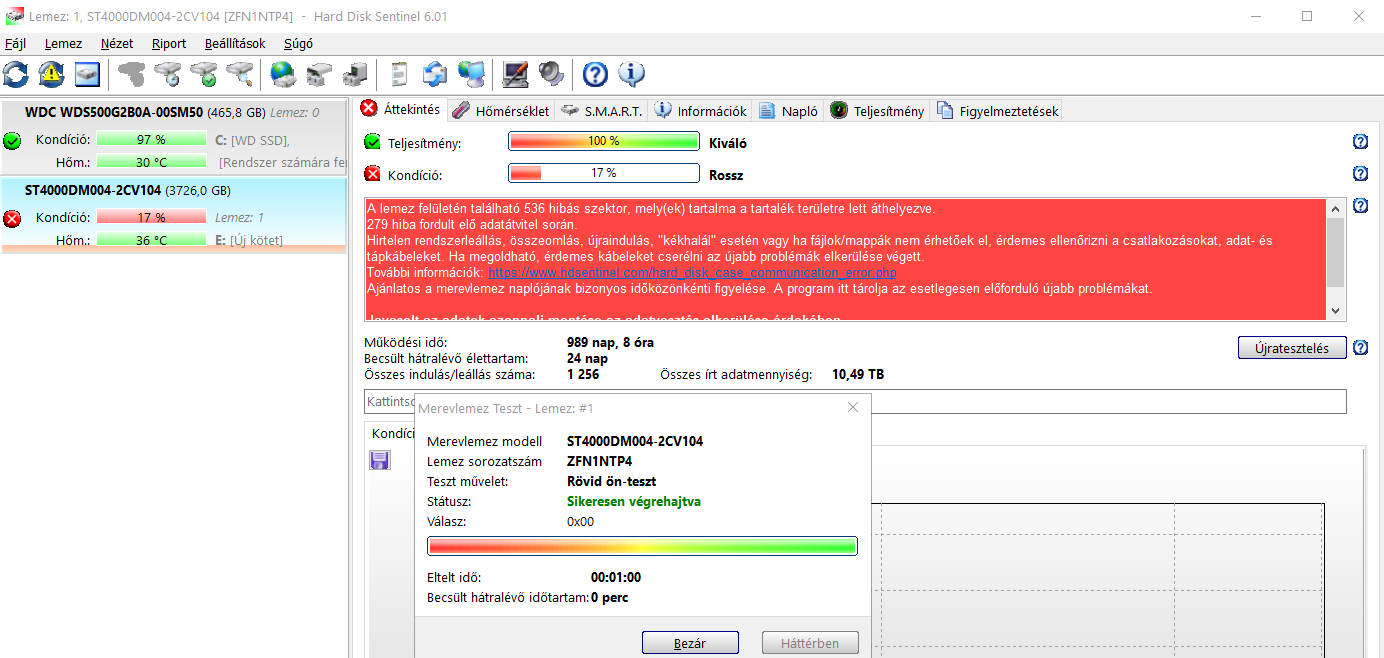Select the WDC WDS500G2B0A-00SM50 disk entry

(x=174, y=138)
